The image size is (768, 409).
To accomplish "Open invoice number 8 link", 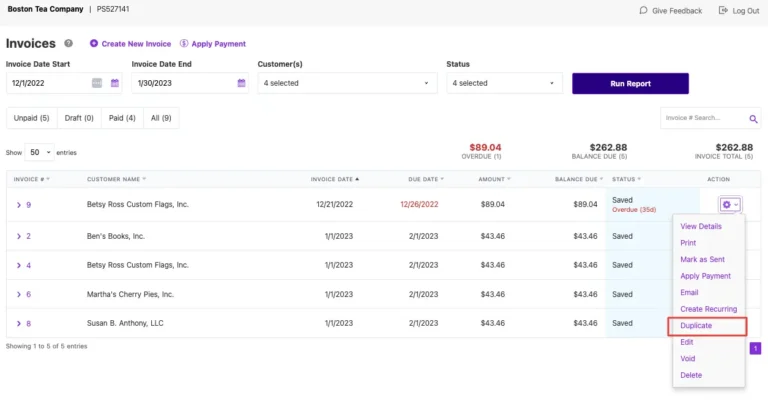I will tap(28, 324).
